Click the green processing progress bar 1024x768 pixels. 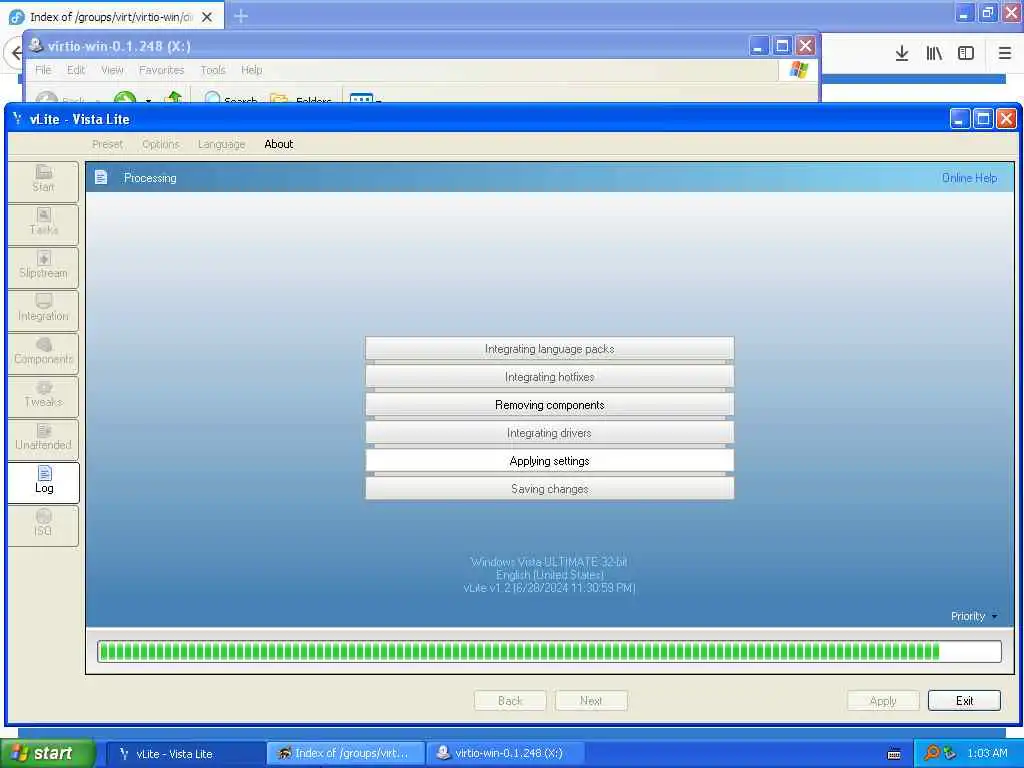[x=549, y=651]
